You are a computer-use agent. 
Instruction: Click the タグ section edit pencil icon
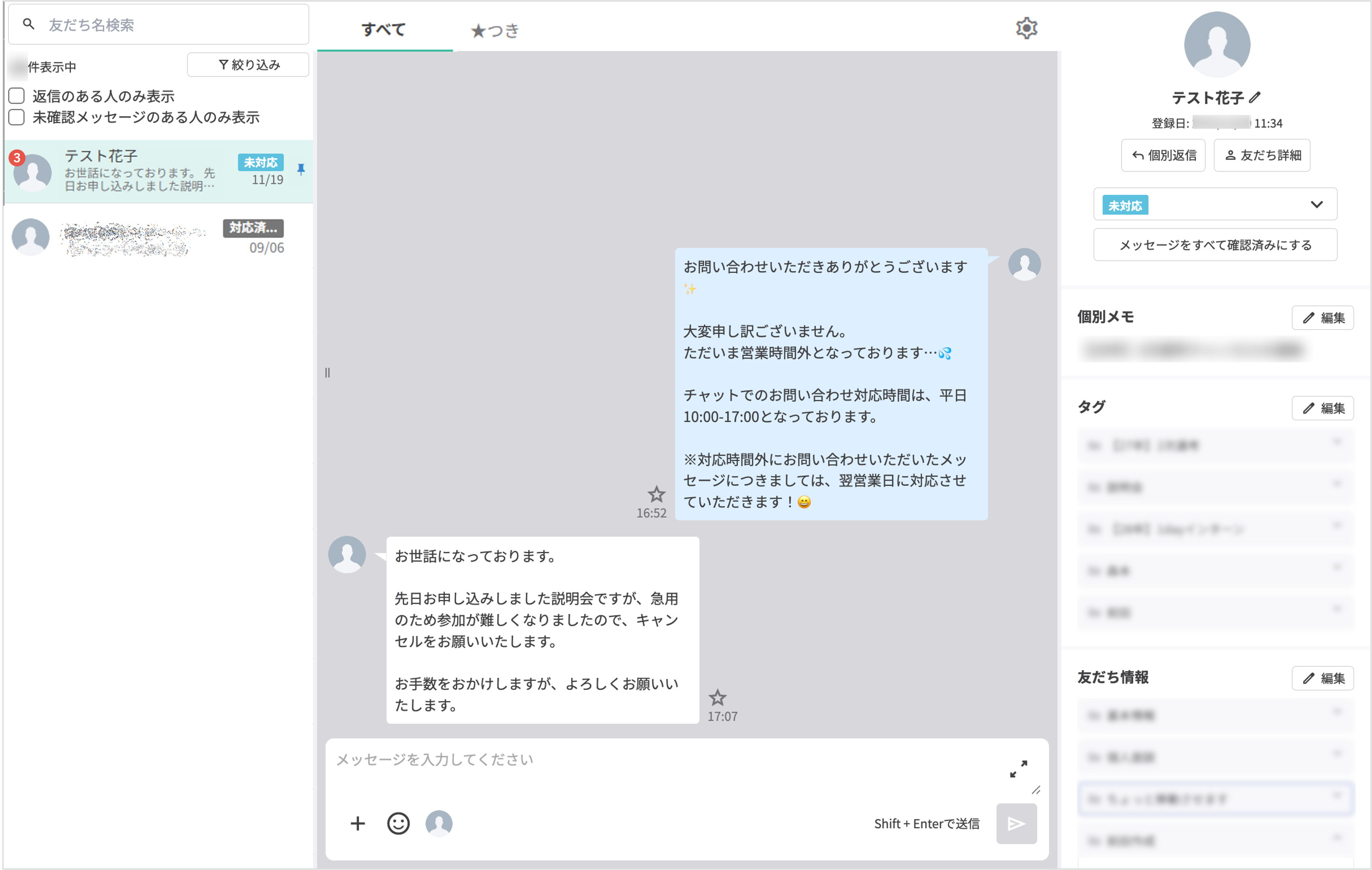1323,408
